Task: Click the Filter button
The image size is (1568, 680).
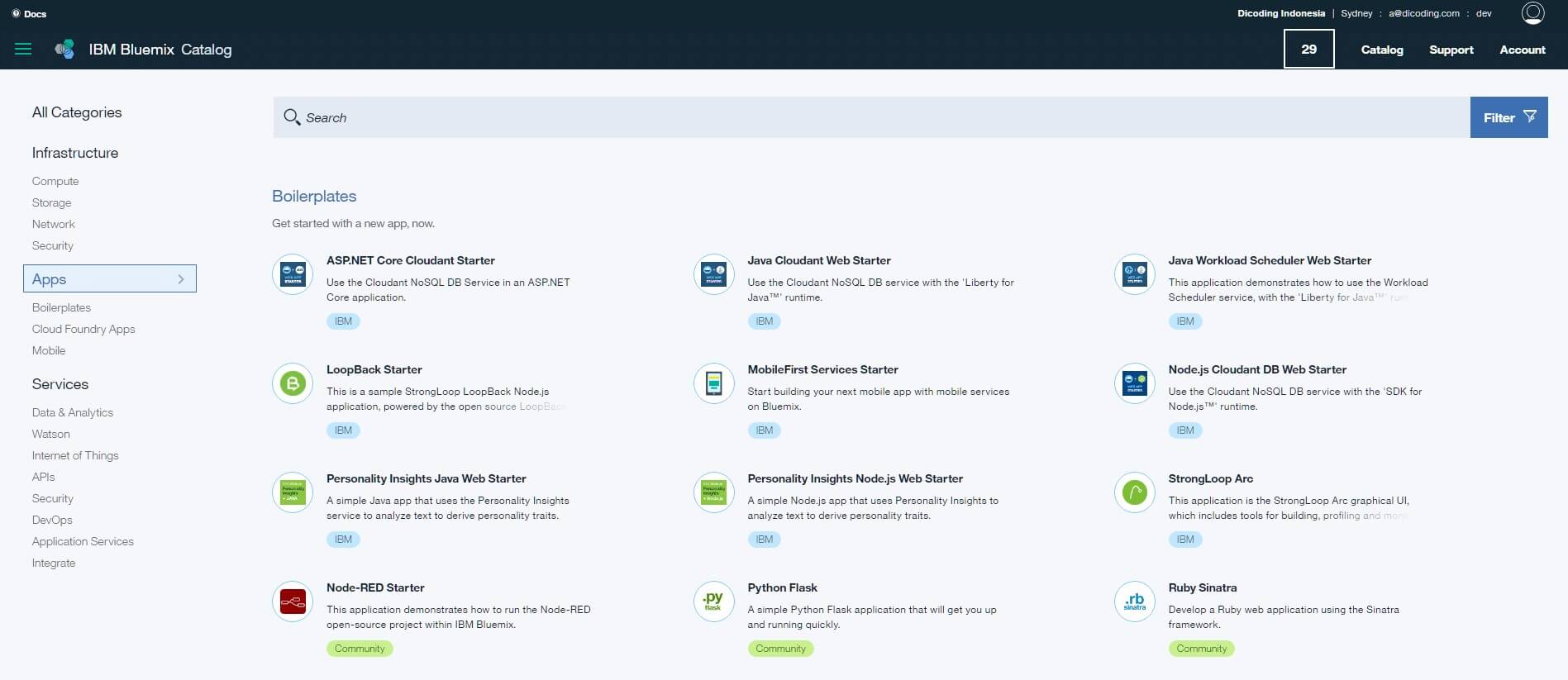Action: coord(1508,117)
